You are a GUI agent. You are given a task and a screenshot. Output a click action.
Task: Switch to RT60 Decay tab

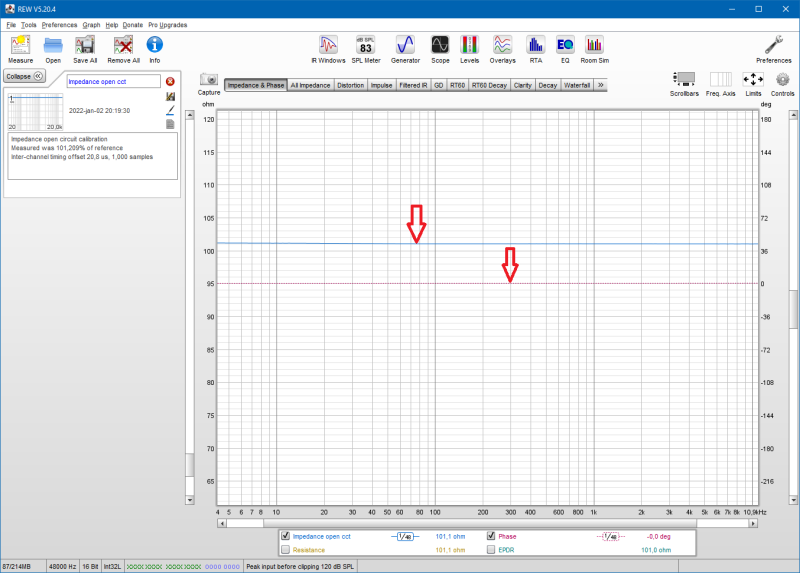489,85
